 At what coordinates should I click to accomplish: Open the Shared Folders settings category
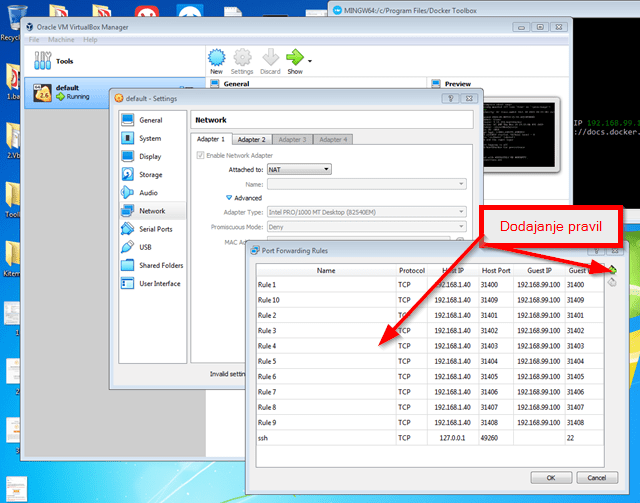(x=152, y=265)
